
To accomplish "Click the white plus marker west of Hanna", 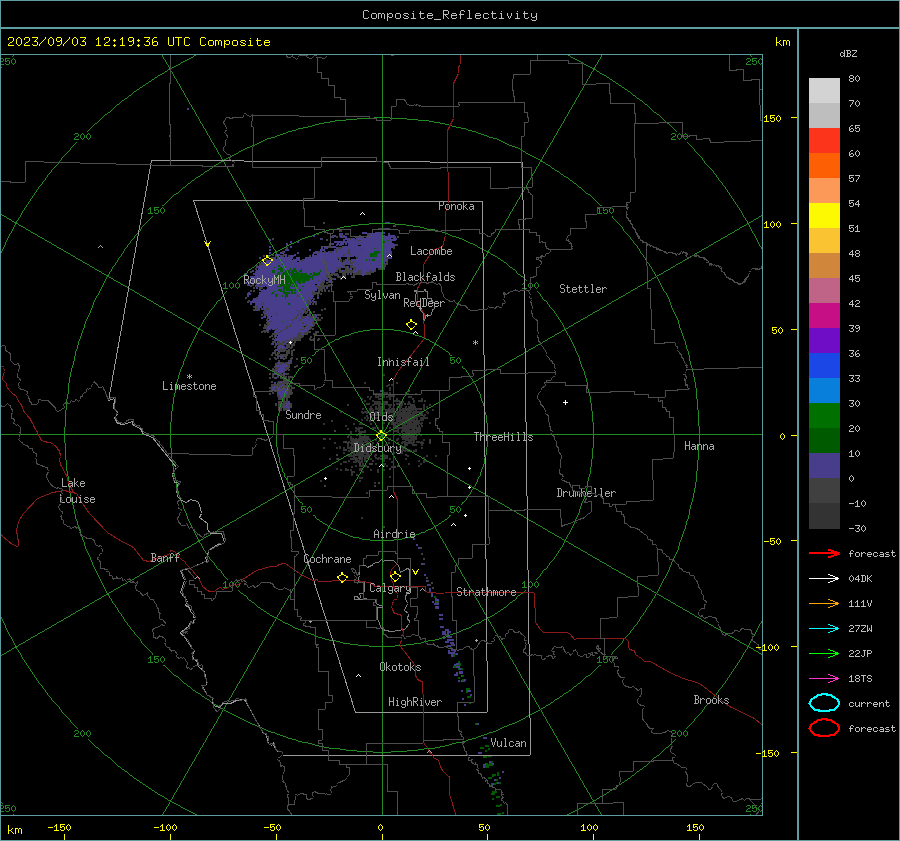I will pos(565,402).
